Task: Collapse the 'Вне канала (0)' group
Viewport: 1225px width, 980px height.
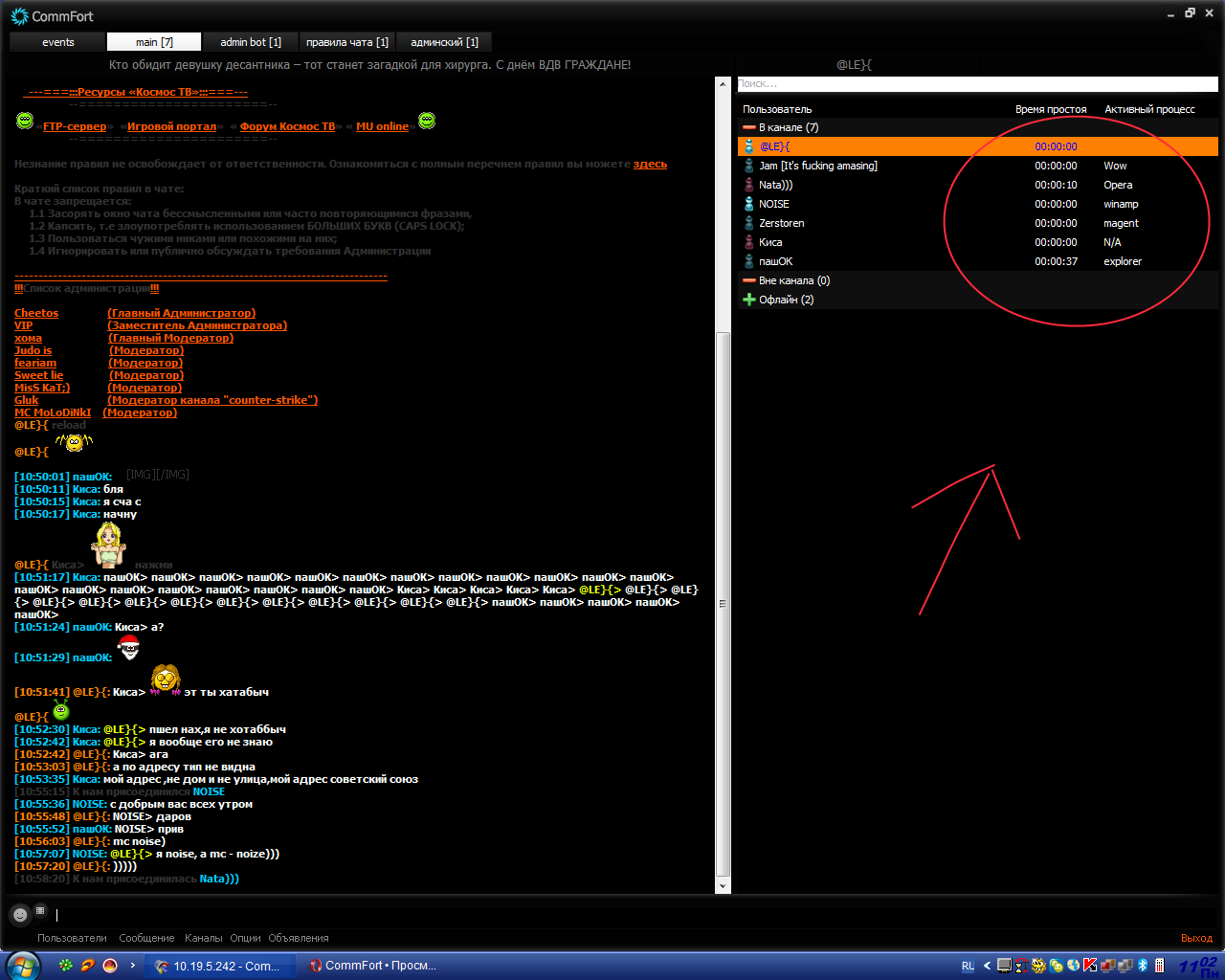Action: 749,280
